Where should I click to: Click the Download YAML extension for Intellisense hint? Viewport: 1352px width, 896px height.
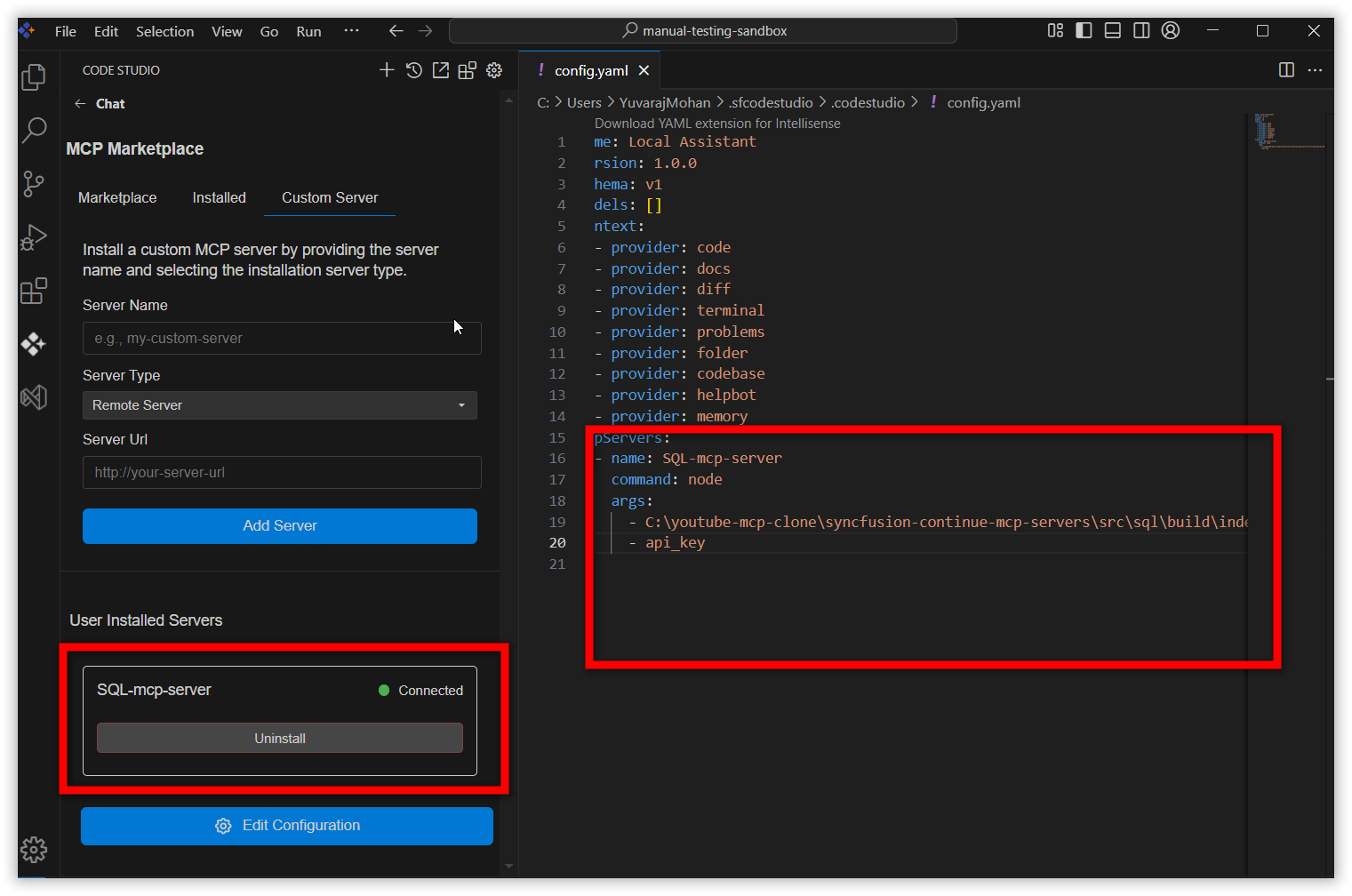(717, 124)
